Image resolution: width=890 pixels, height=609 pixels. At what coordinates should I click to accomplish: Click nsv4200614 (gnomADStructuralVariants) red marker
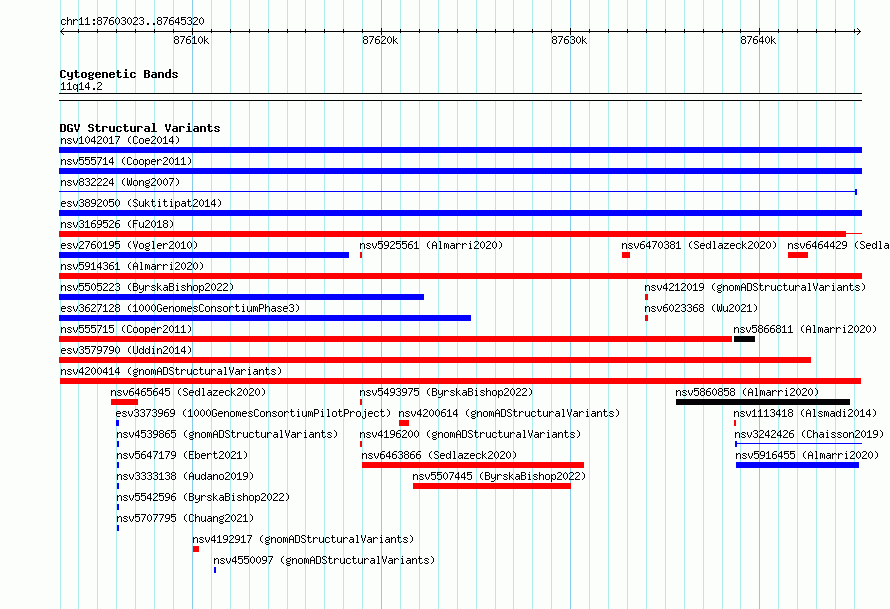pyautogui.click(x=404, y=423)
